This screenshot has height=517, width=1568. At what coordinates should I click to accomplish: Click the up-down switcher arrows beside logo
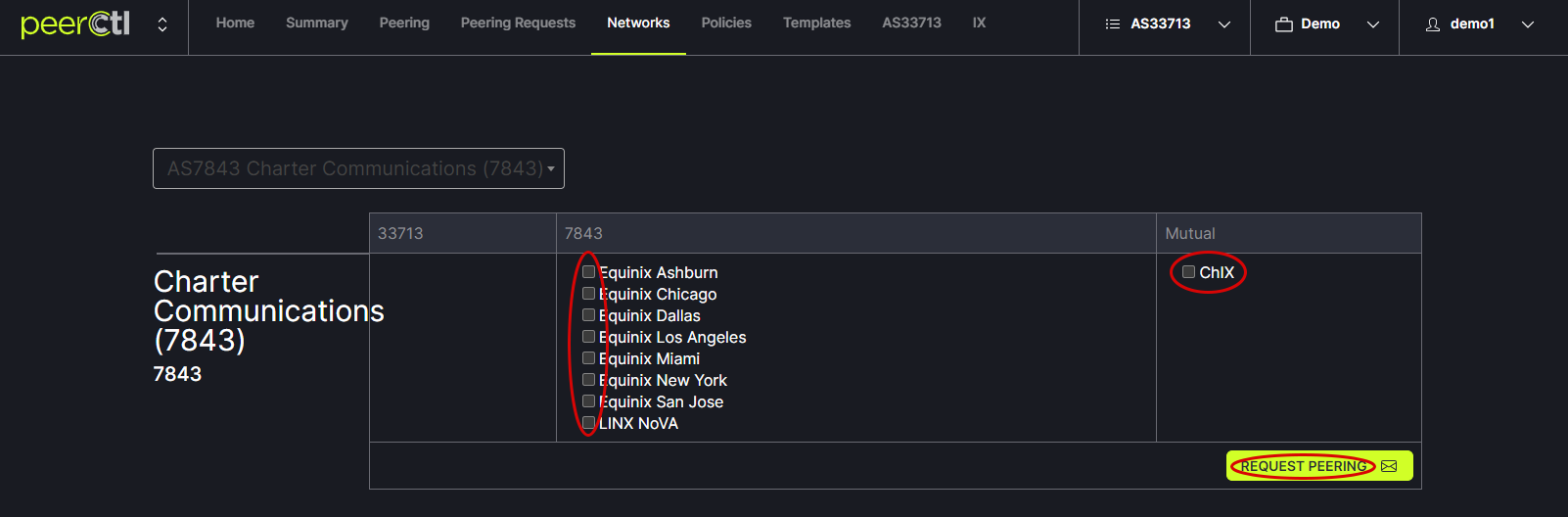tap(162, 24)
